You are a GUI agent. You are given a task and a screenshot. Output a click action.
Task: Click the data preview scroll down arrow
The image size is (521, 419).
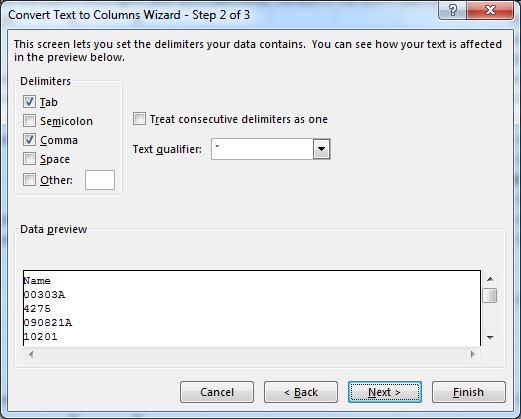(490, 338)
